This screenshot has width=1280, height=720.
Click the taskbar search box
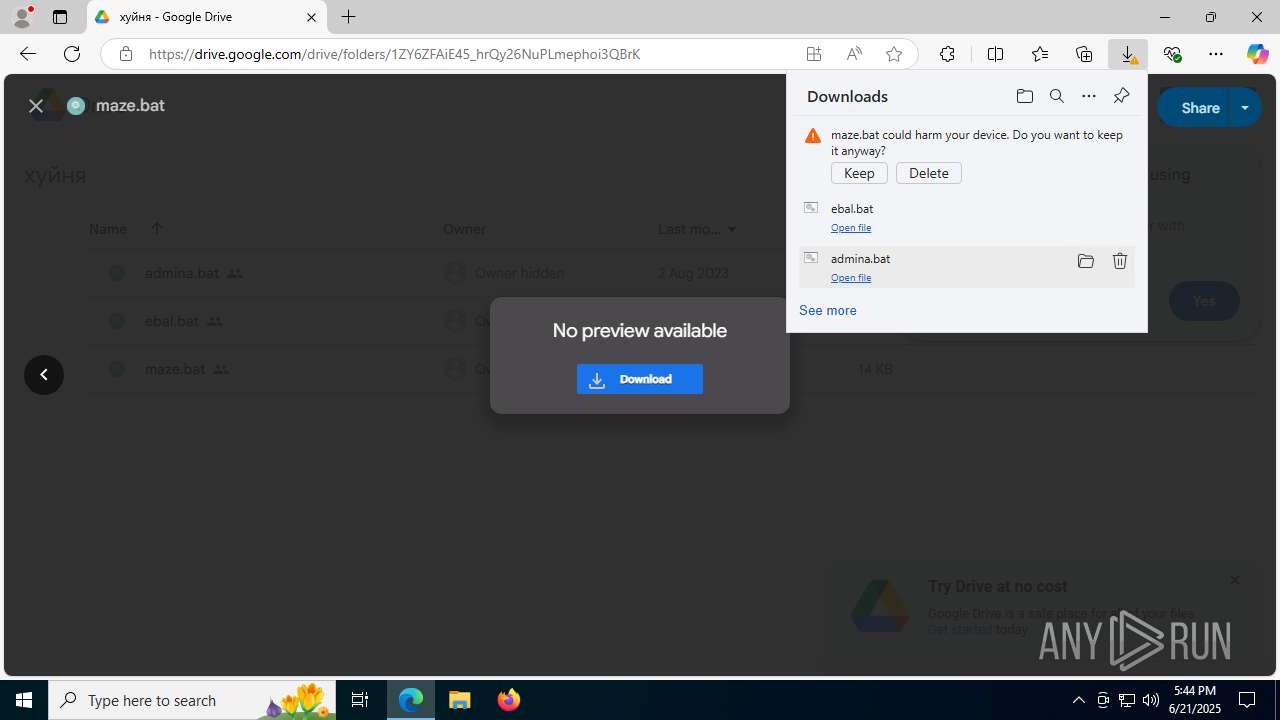193,700
